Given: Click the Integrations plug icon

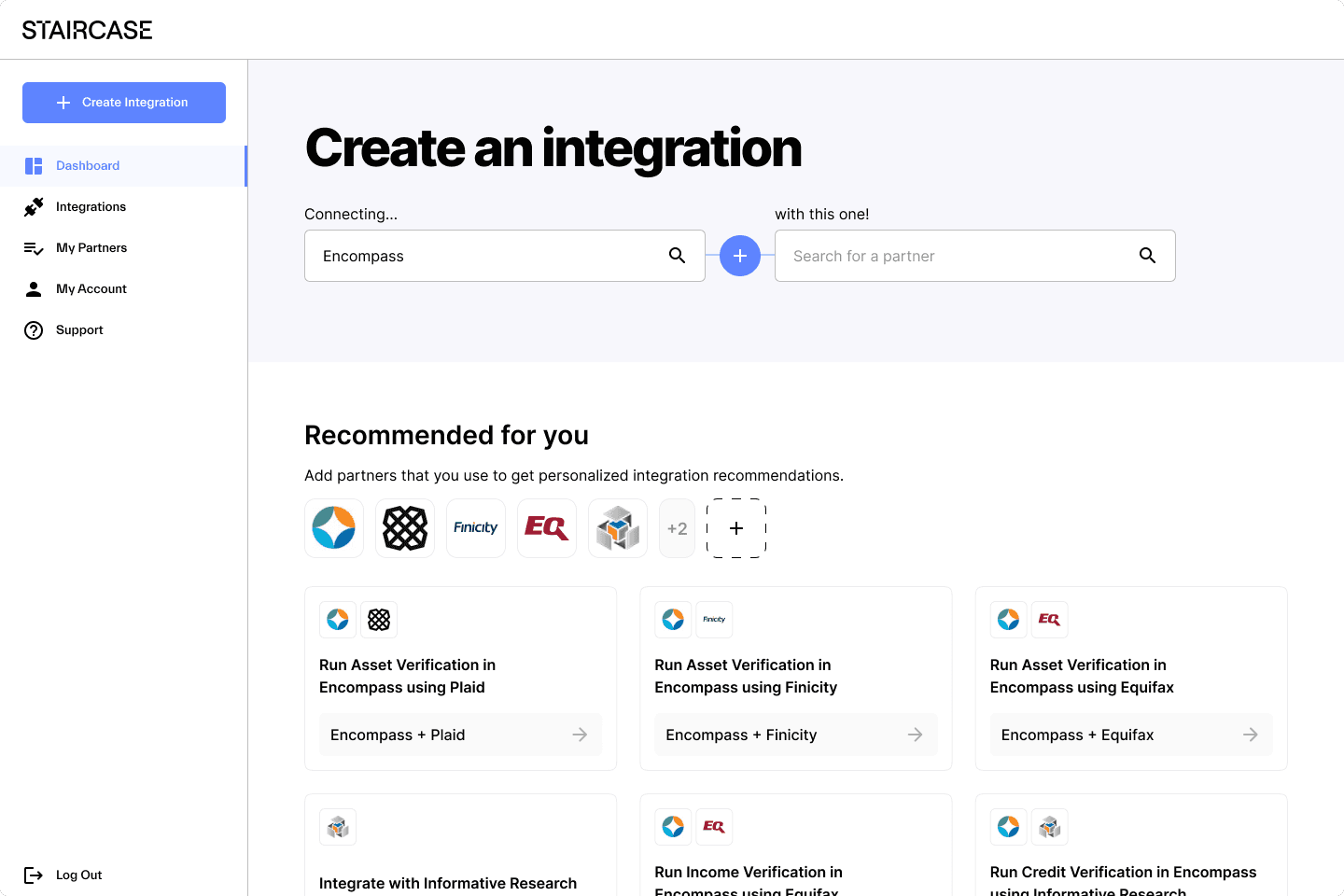Looking at the screenshot, I should coord(34,207).
